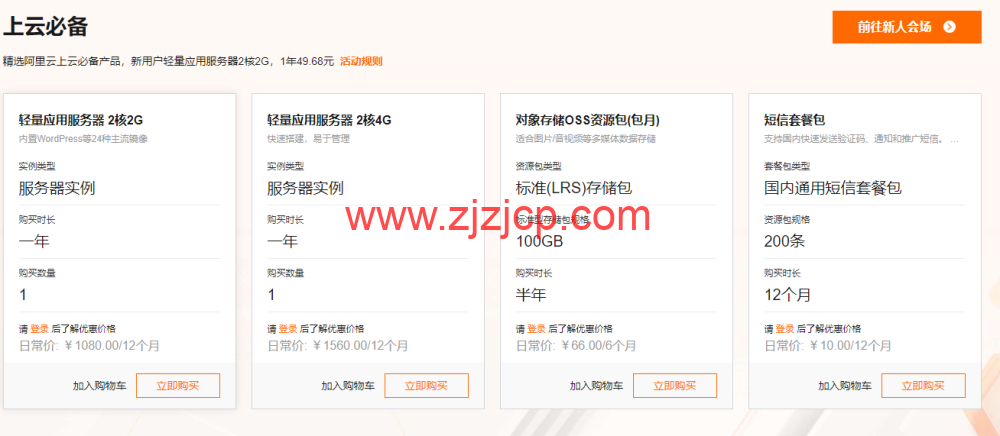
Task: Select the 对象存储OSS资源包(包月) title
Action: pos(587,120)
